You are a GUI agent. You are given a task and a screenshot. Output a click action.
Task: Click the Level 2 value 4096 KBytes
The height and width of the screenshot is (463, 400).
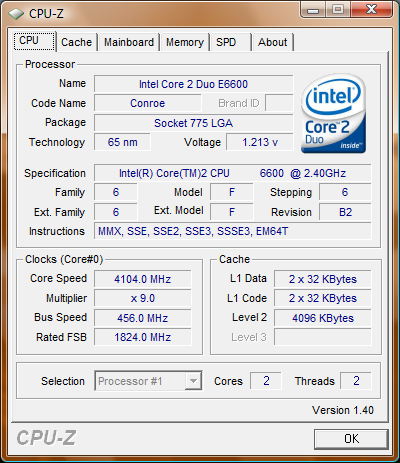pyautogui.click(x=323, y=318)
